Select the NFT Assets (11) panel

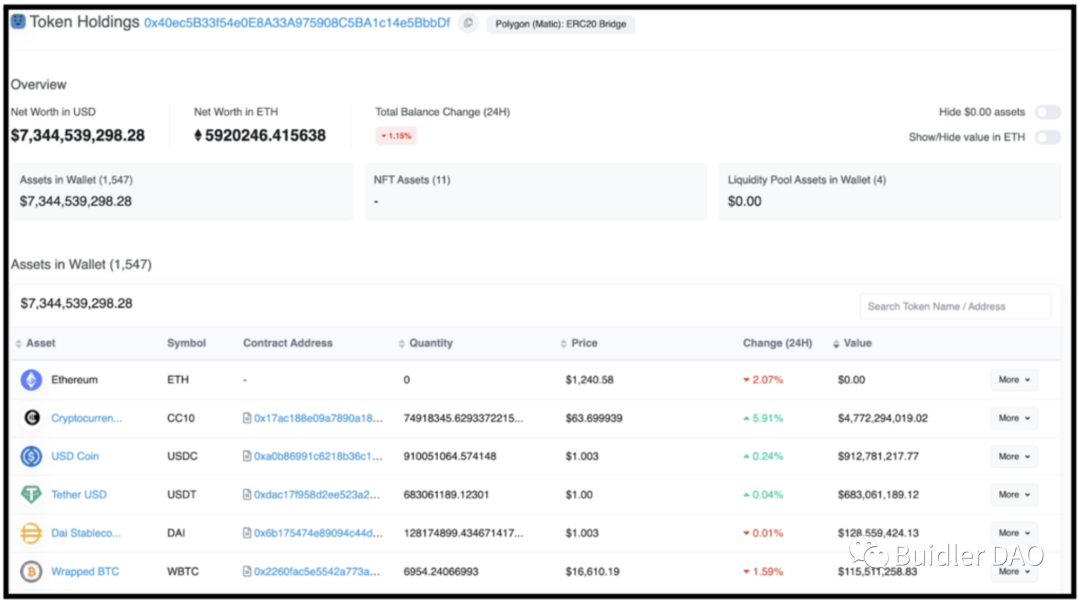[535, 191]
